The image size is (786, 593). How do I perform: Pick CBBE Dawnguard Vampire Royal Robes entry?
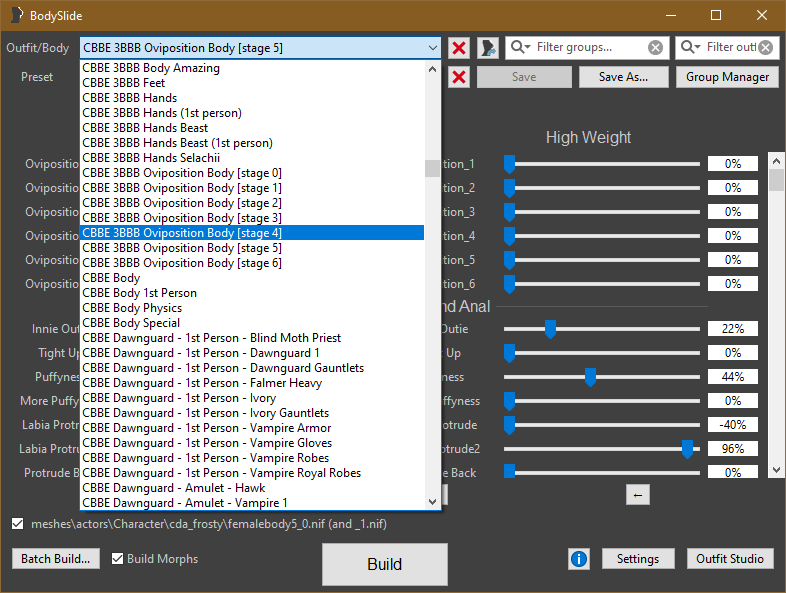point(221,473)
